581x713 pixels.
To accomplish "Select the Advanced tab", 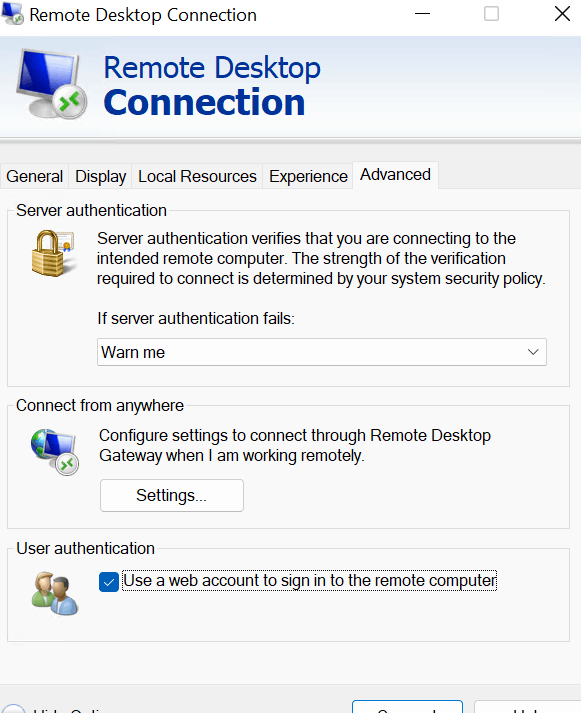I will point(396,175).
